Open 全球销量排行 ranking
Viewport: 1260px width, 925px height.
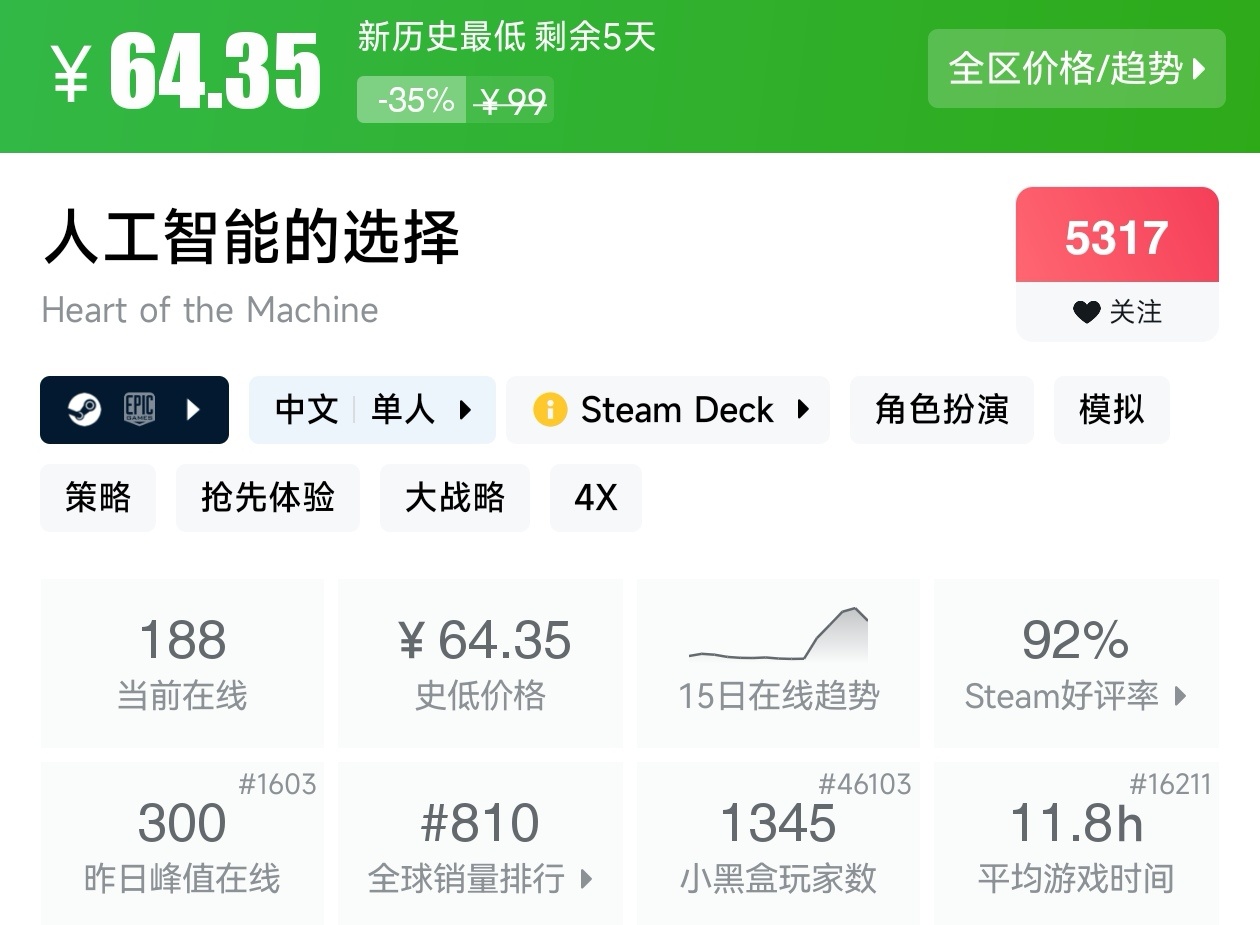click(x=480, y=843)
